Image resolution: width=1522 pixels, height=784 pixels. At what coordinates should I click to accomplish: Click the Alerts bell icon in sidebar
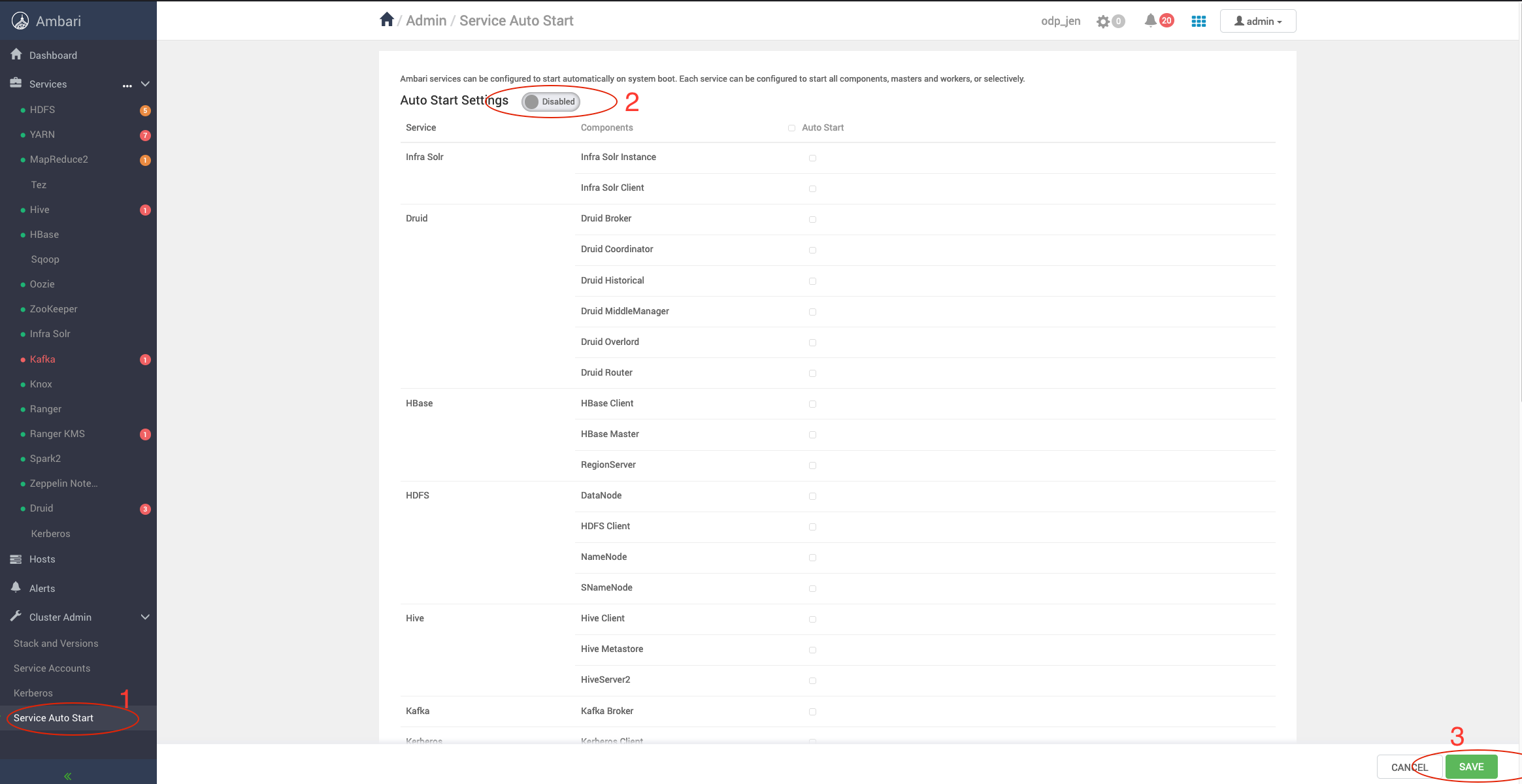coord(16,587)
